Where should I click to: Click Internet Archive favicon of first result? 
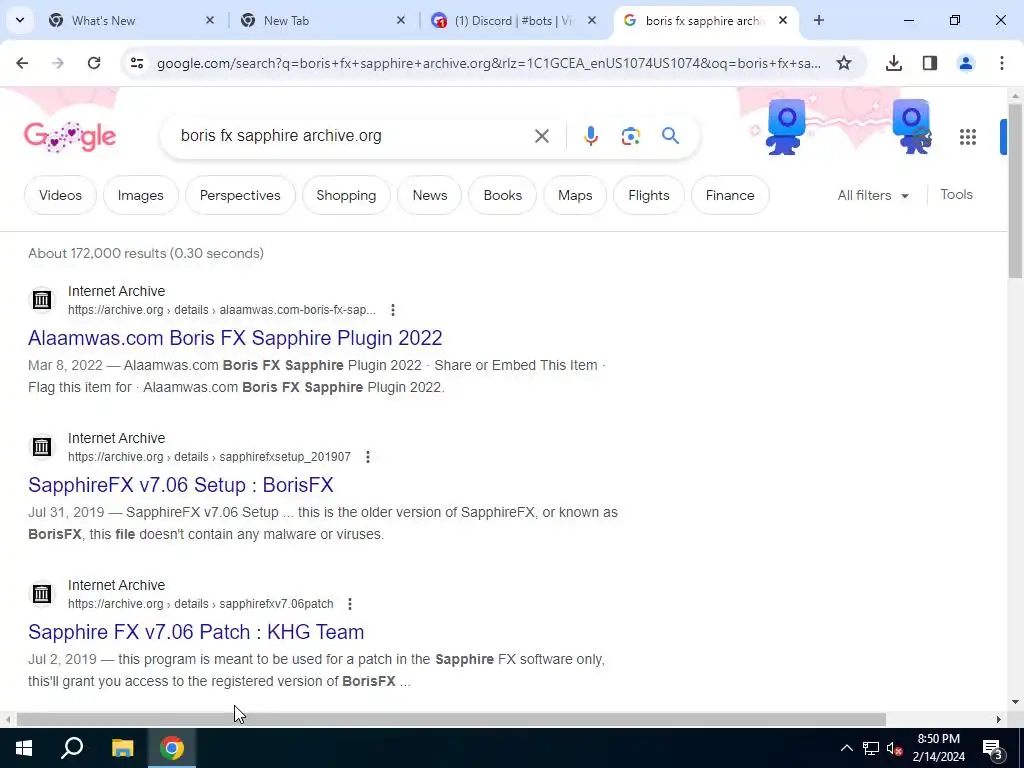(x=42, y=300)
